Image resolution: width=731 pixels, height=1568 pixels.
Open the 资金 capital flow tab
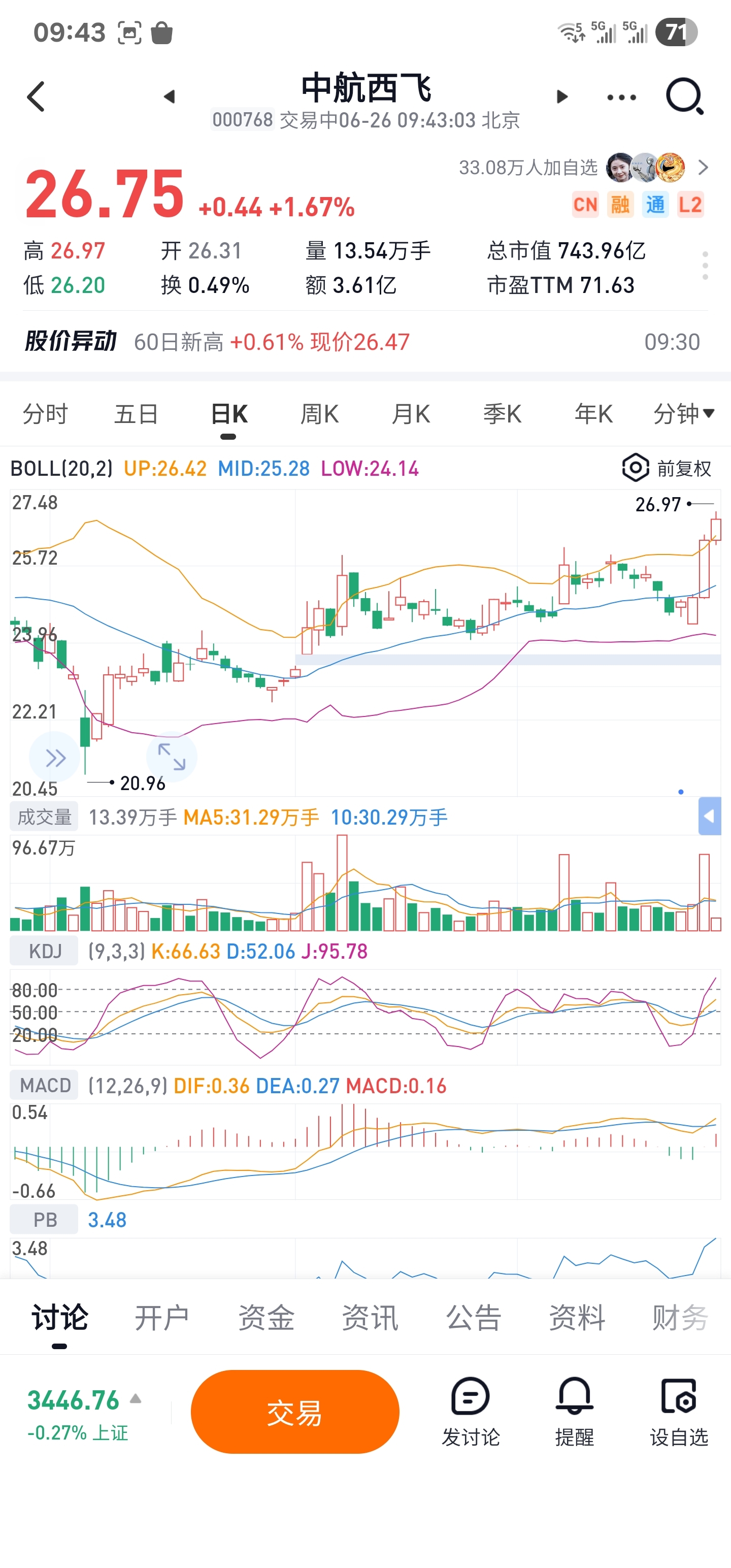pos(266,1318)
